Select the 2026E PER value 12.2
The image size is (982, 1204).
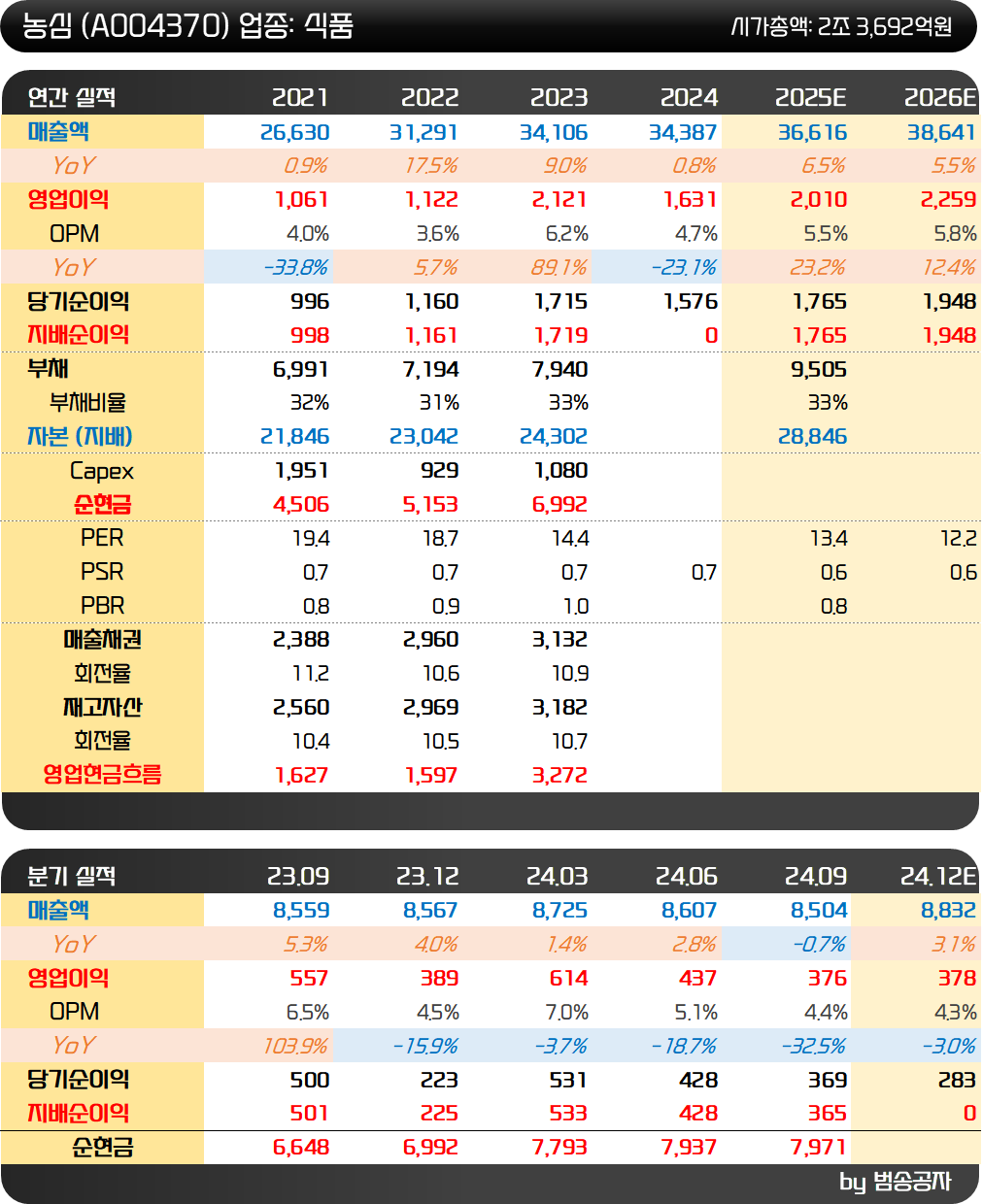[x=959, y=538]
